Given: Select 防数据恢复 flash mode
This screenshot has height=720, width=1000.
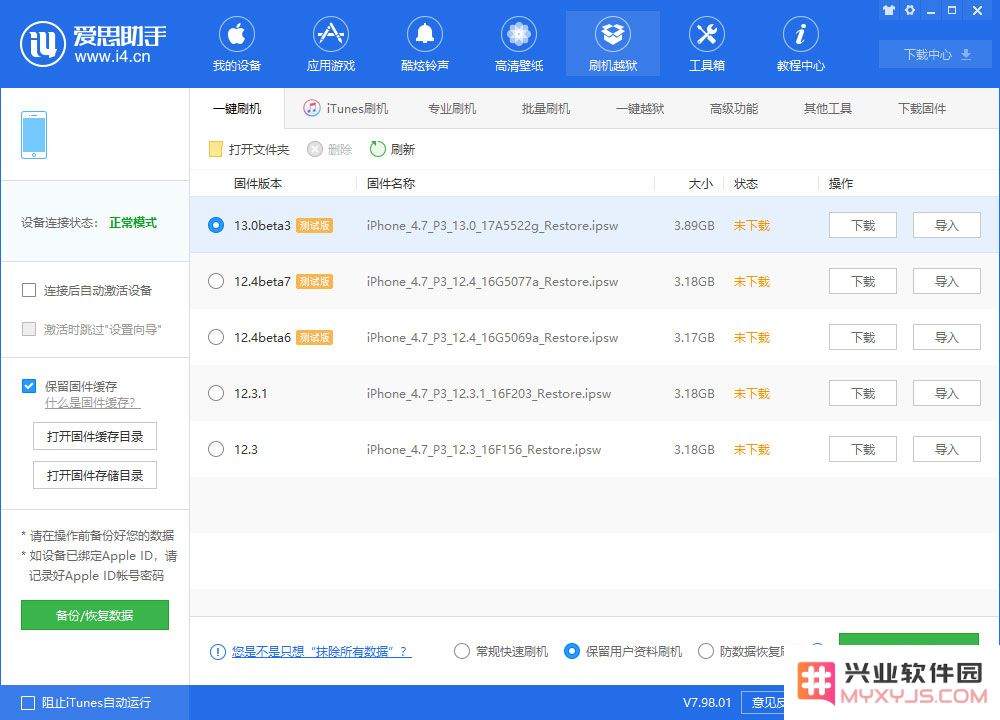Looking at the screenshot, I should pos(705,651).
